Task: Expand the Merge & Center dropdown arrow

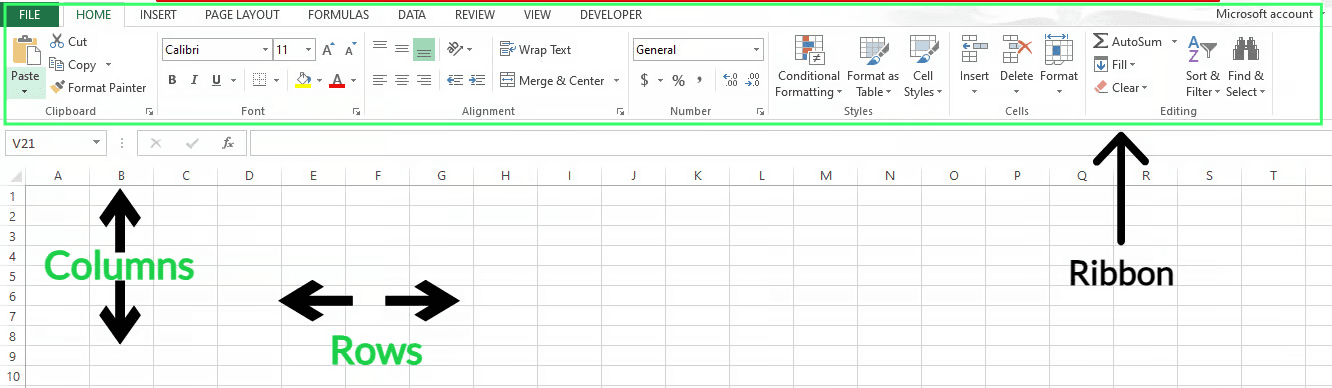Action: (616, 80)
